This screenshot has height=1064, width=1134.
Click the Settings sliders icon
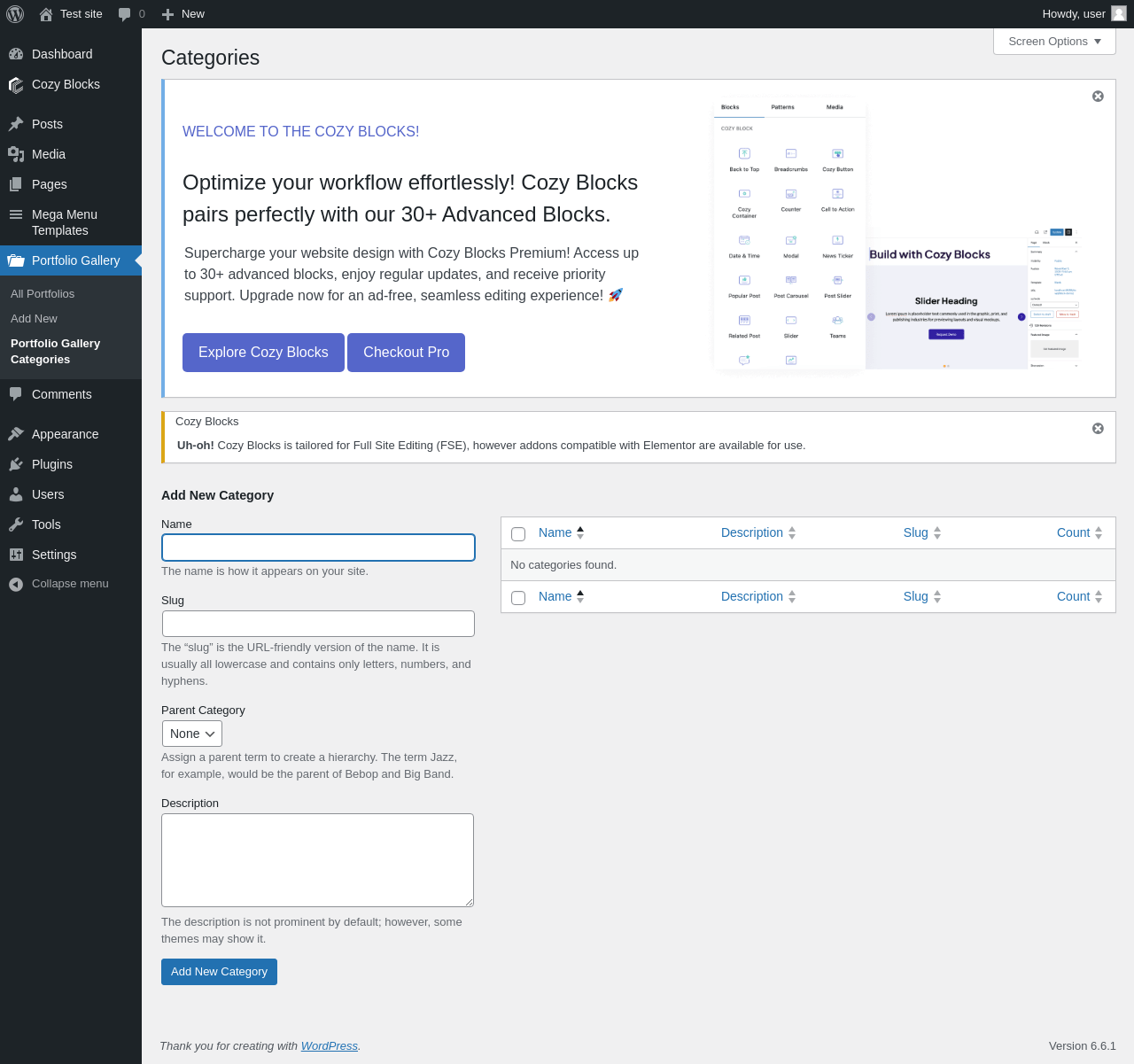pos(16,555)
